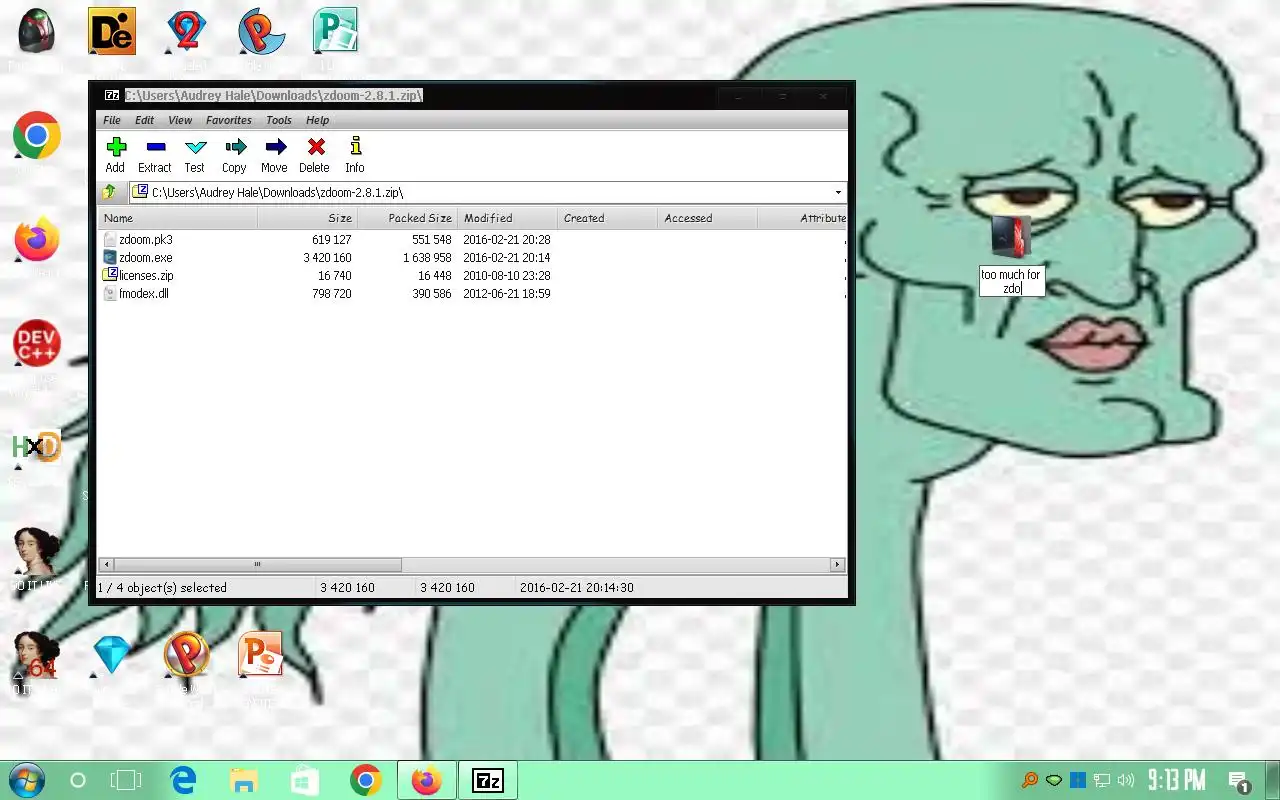Click the Copy arrow icon

pos(235,146)
